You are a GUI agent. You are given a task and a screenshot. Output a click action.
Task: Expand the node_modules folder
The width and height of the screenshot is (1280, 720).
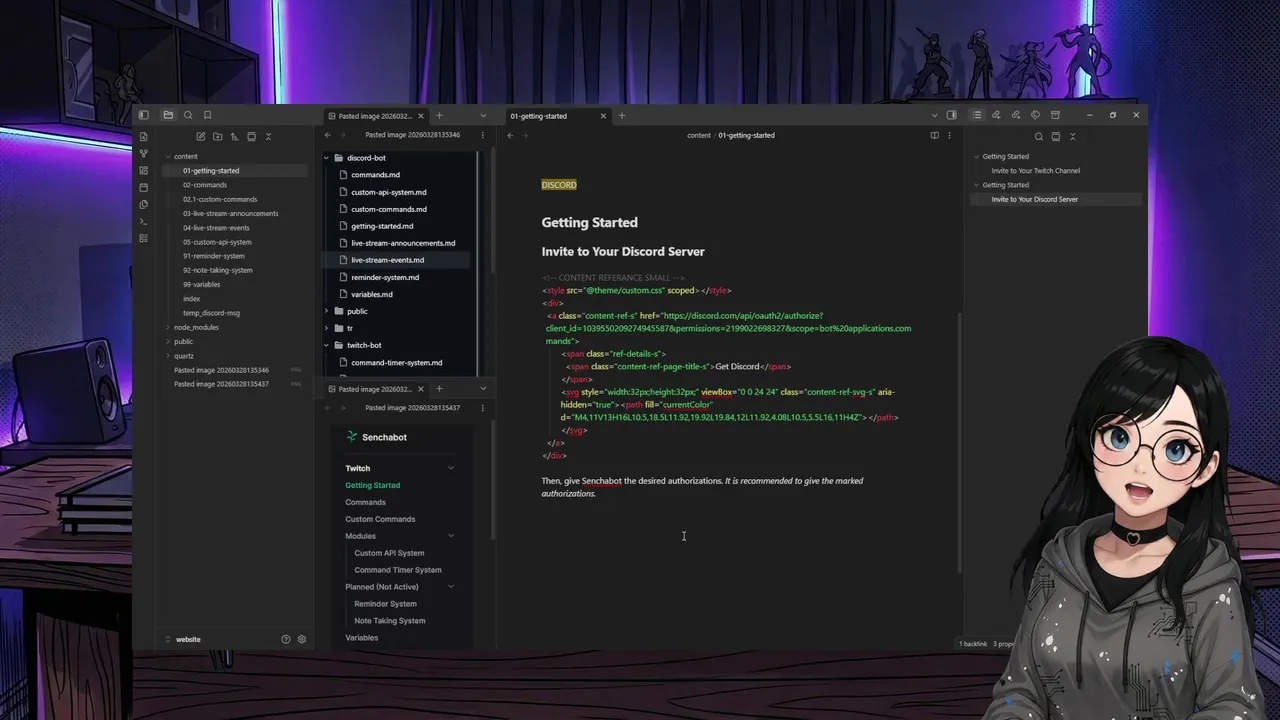166,327
